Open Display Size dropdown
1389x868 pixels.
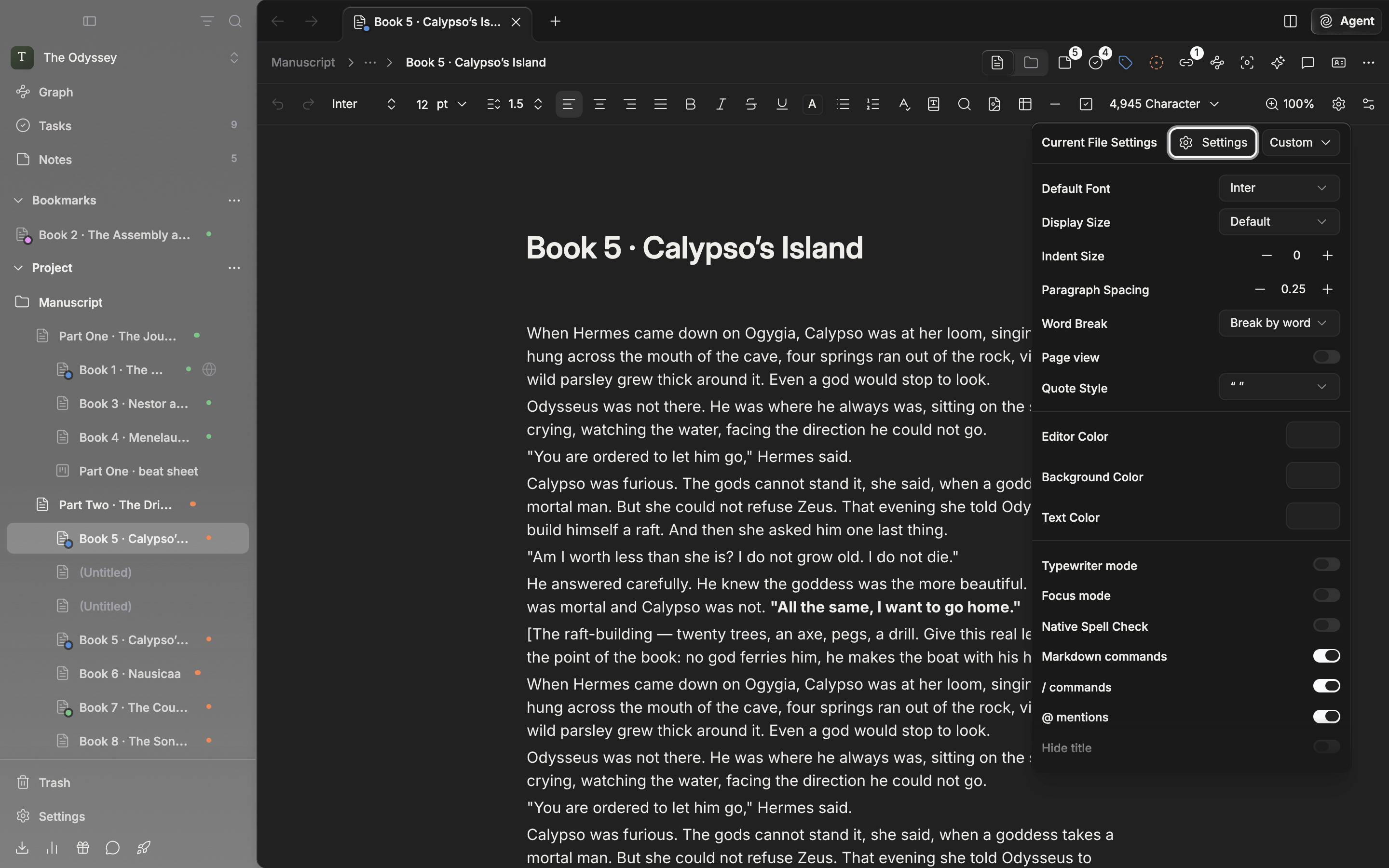tap(1279, 222)
